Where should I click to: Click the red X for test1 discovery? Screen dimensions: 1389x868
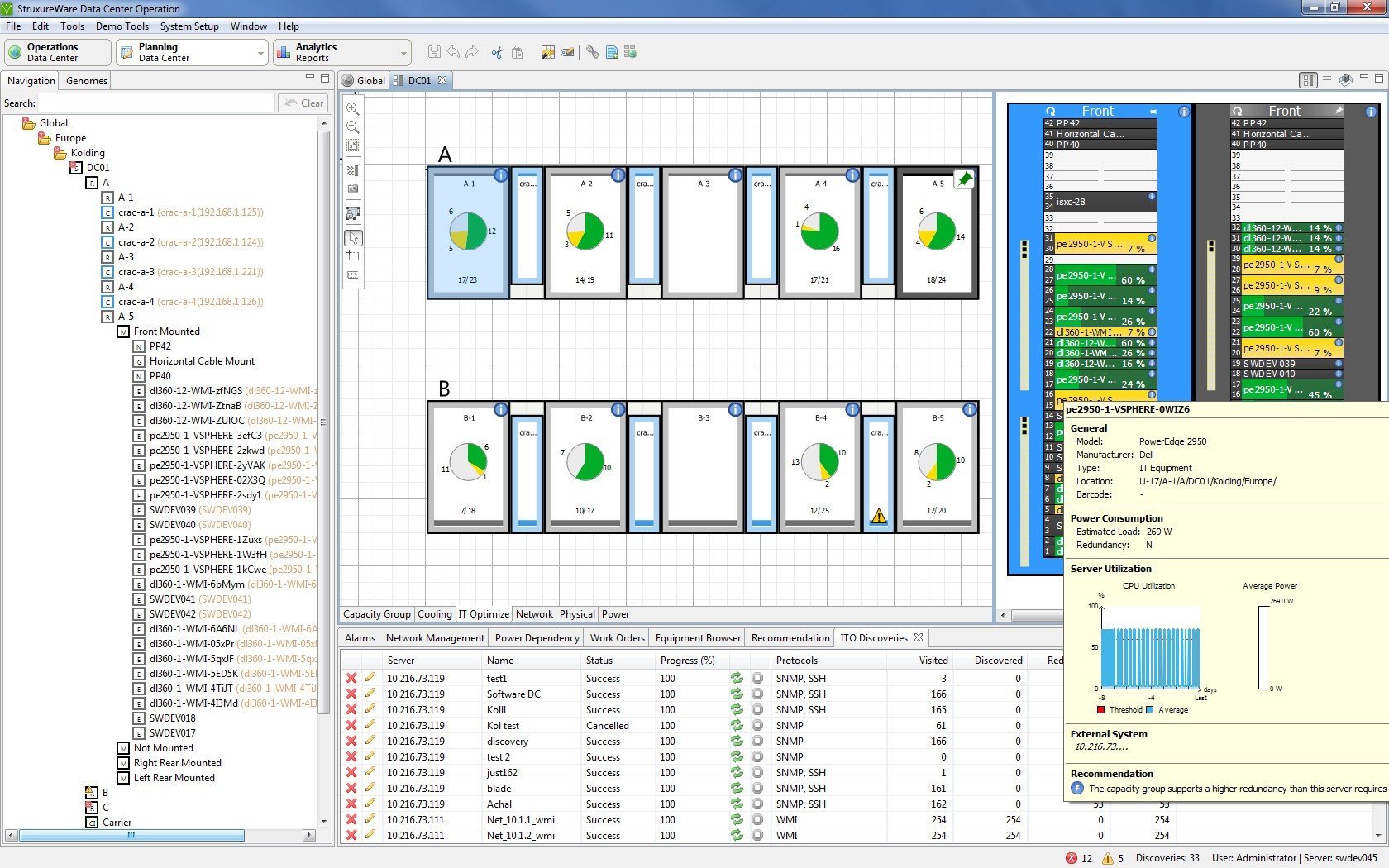(351, 678)
